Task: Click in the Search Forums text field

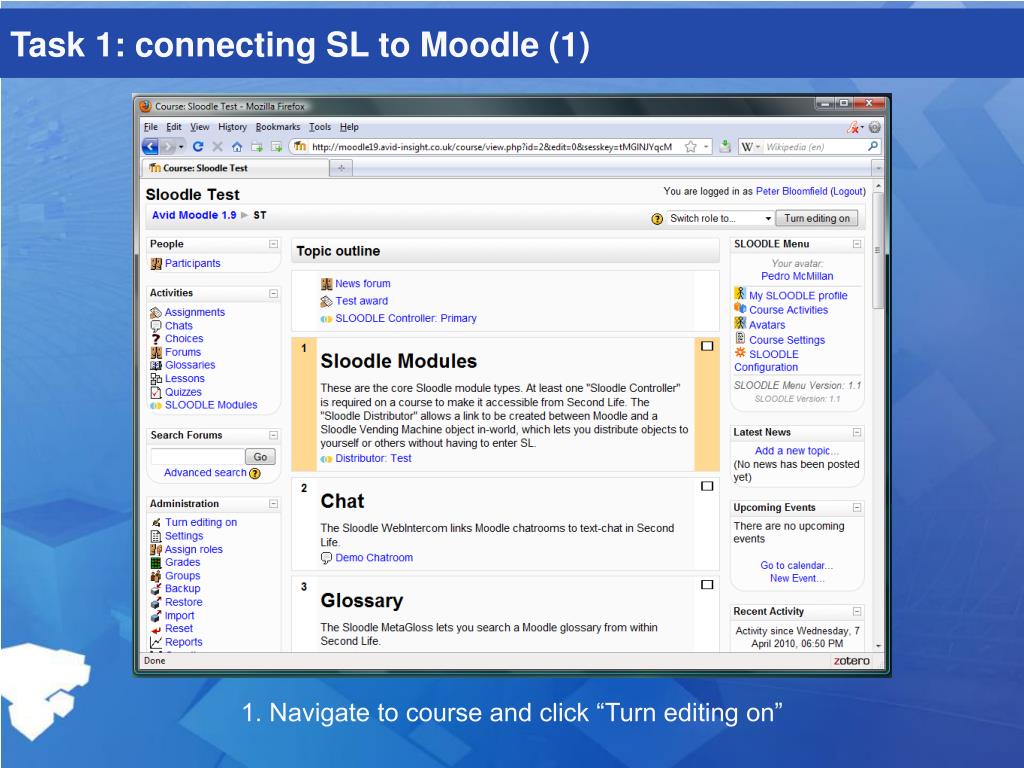Action: pyautogui.click(x=197, y=456)
